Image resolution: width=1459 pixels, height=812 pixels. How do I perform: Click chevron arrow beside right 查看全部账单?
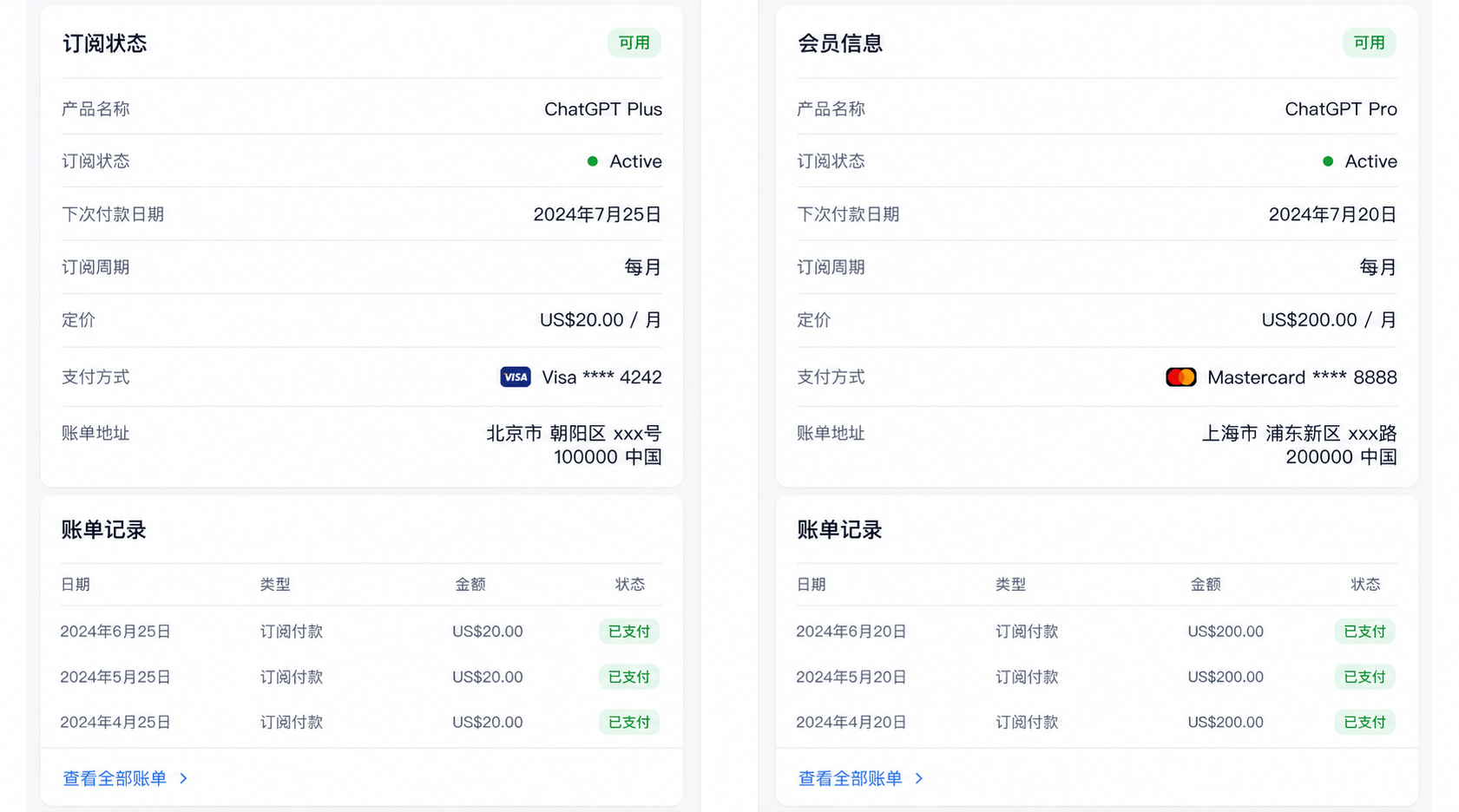pos(918,779)
